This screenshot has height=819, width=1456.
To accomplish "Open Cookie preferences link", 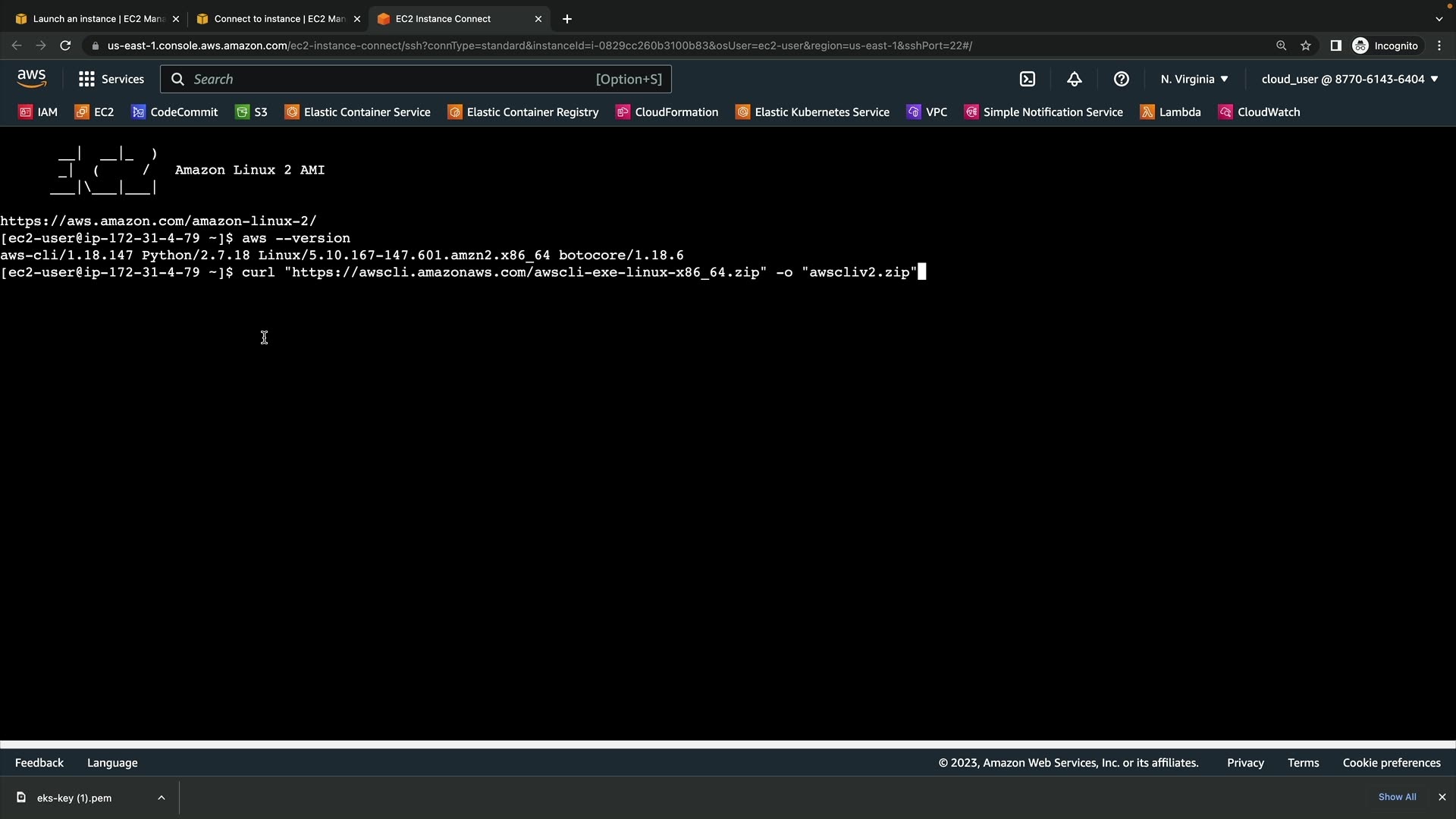I will click(x=1391, y=763).
